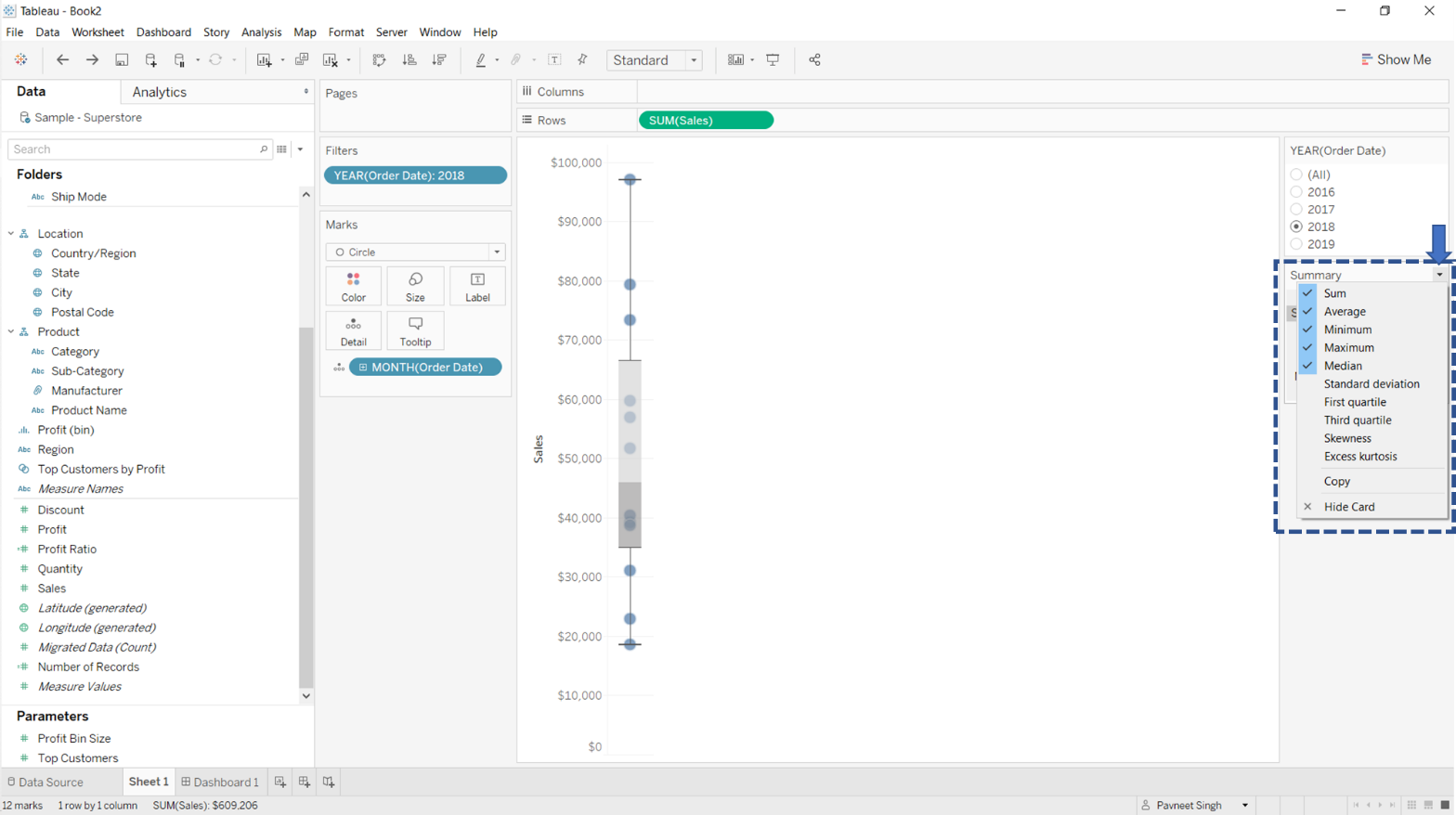The image size is (1456, 815).
Task: Select the 2016 year radio button
Action: [x=1296, y=192]
